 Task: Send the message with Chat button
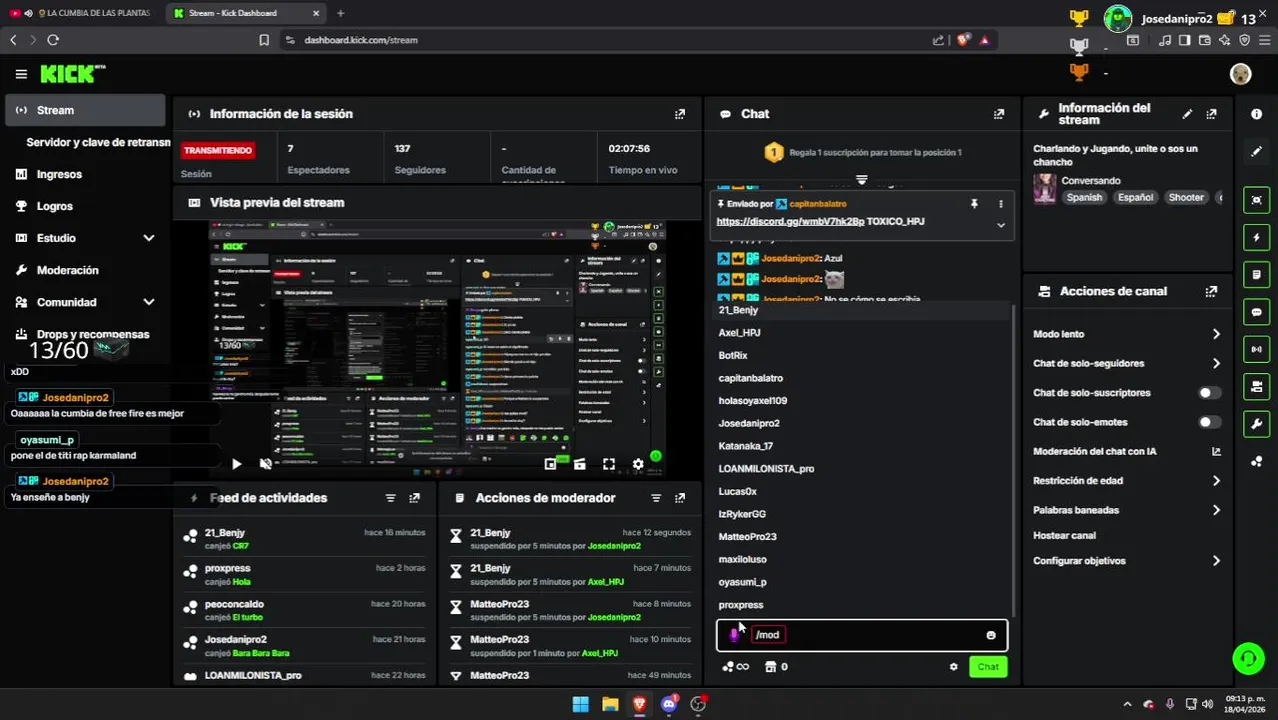[x=988, y=667]
